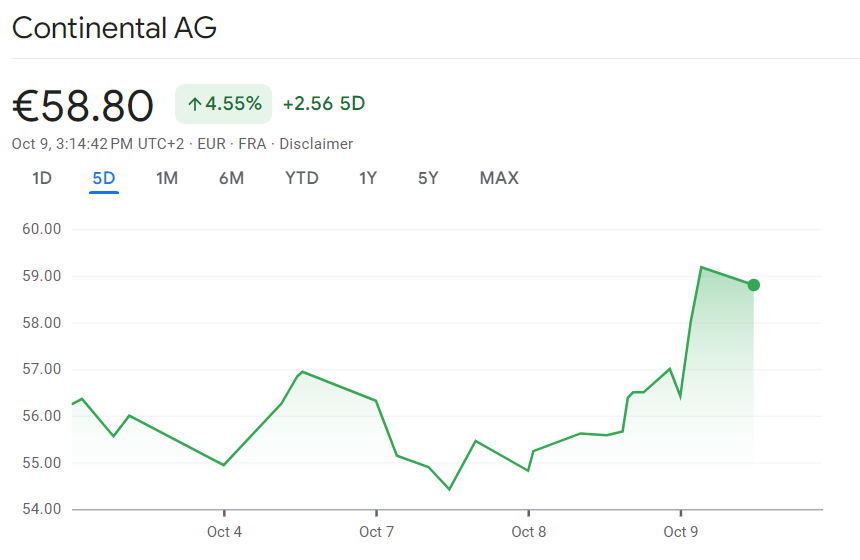The height and width of the screenshot is (560, 860).
Task: Click the €58.80 current price
Action: pyautogui.click(x=83, y=105)
